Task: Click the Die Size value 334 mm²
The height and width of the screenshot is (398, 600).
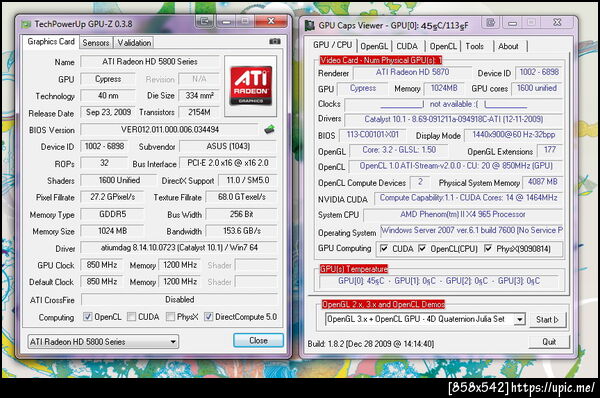Action: (199, 96)
